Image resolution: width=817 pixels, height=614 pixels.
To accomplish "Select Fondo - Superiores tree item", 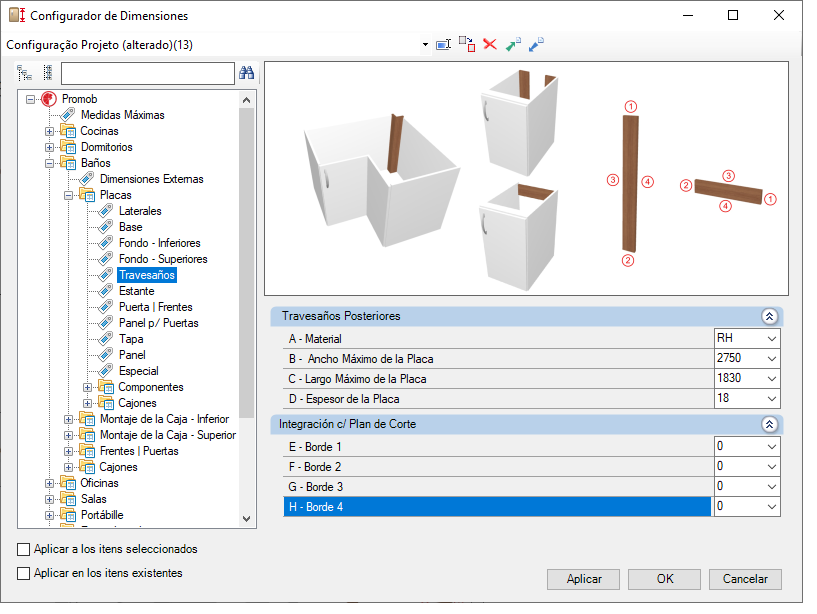I will click(x=163, y=259).
